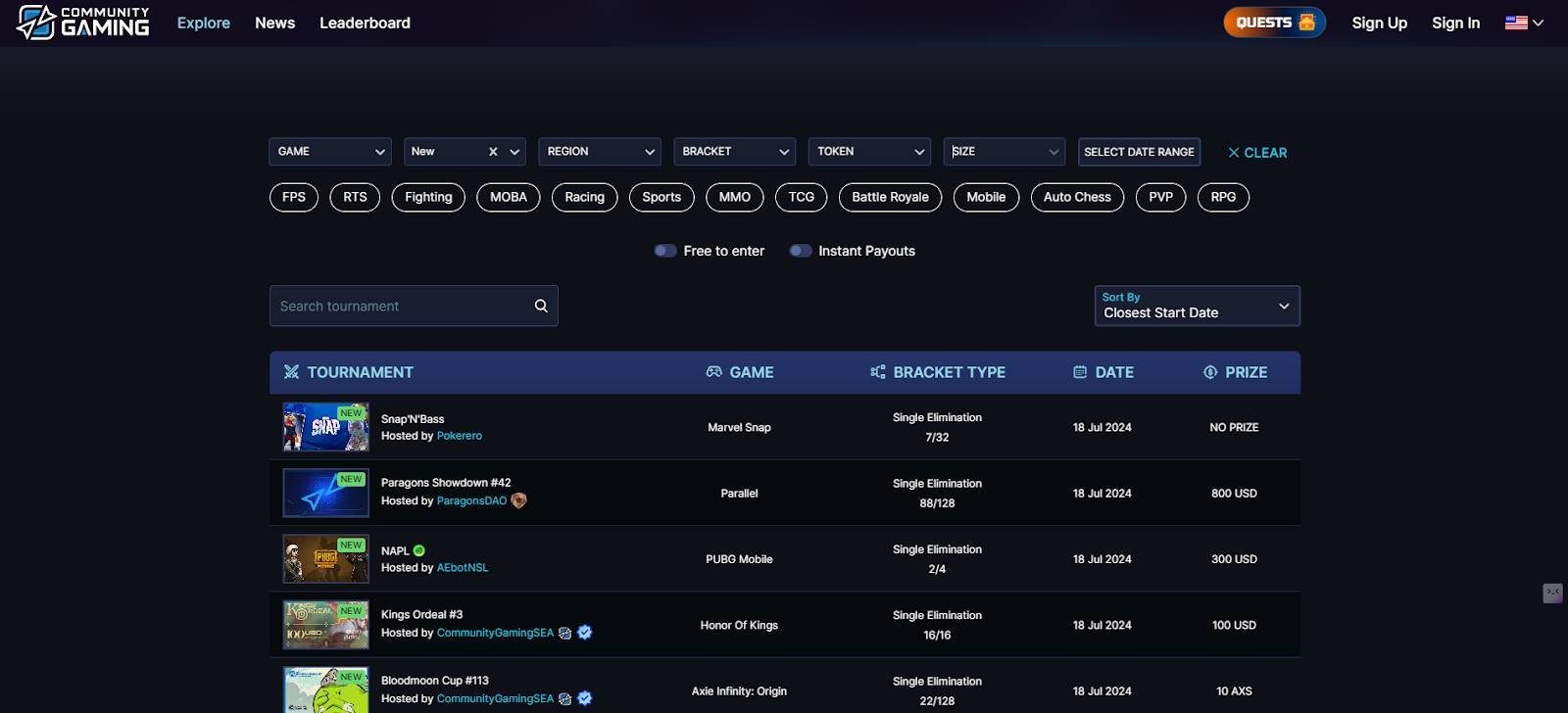Click the search magnifier icon

tap(541, 306)
